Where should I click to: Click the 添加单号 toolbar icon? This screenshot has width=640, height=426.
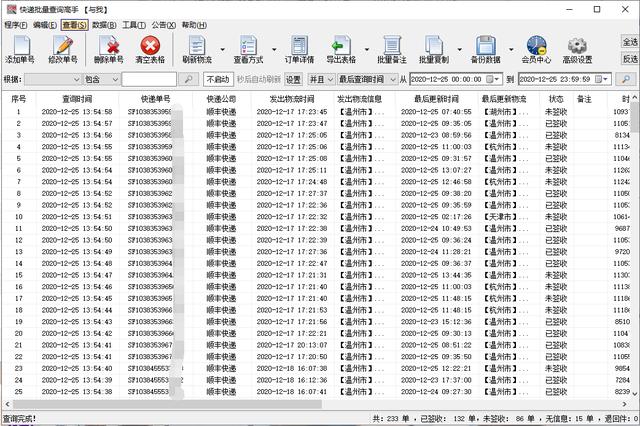(x=19, y=47)
